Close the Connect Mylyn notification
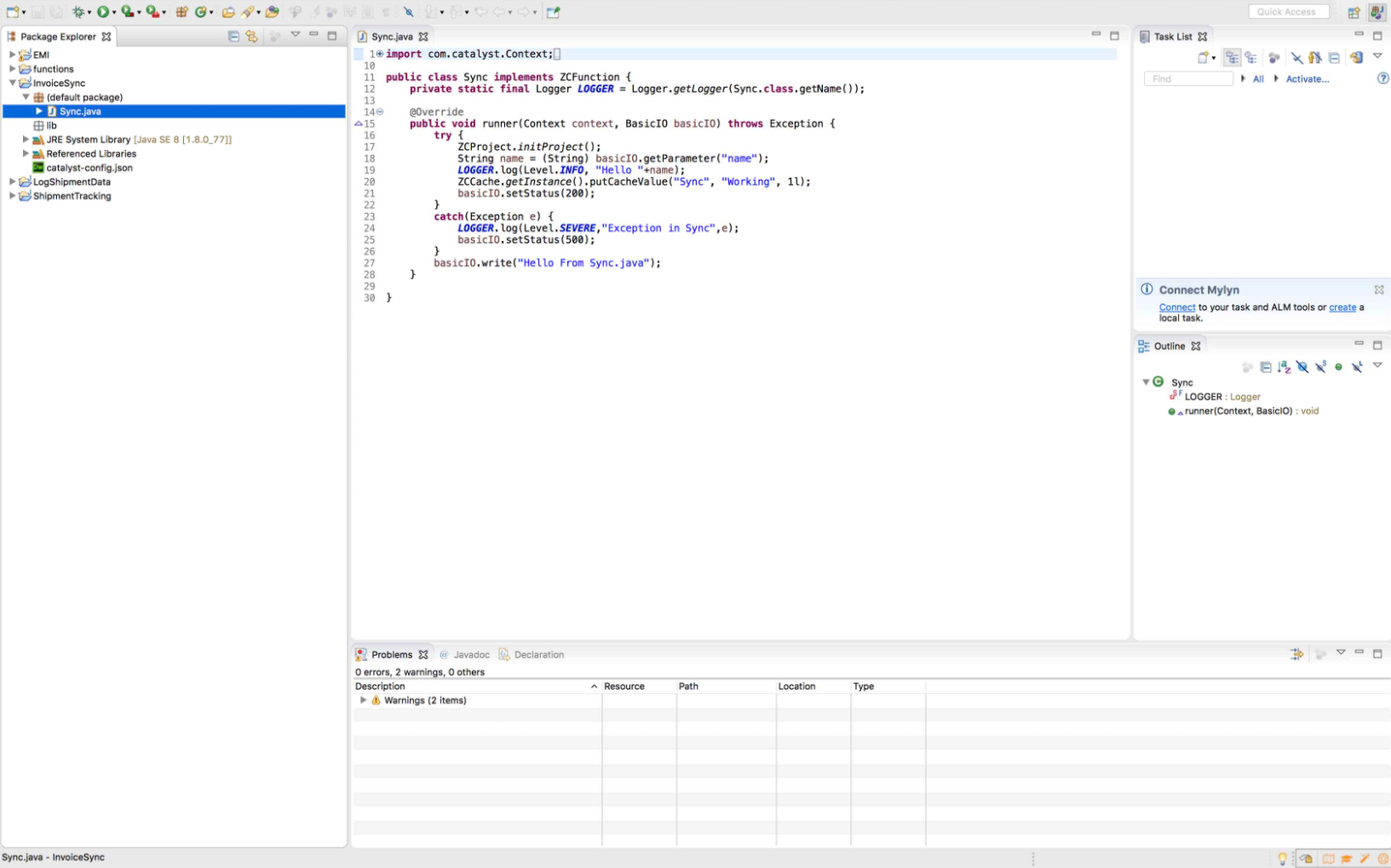The width and height of the screenshot is (1391, 868). click(x=1379, y=290)
